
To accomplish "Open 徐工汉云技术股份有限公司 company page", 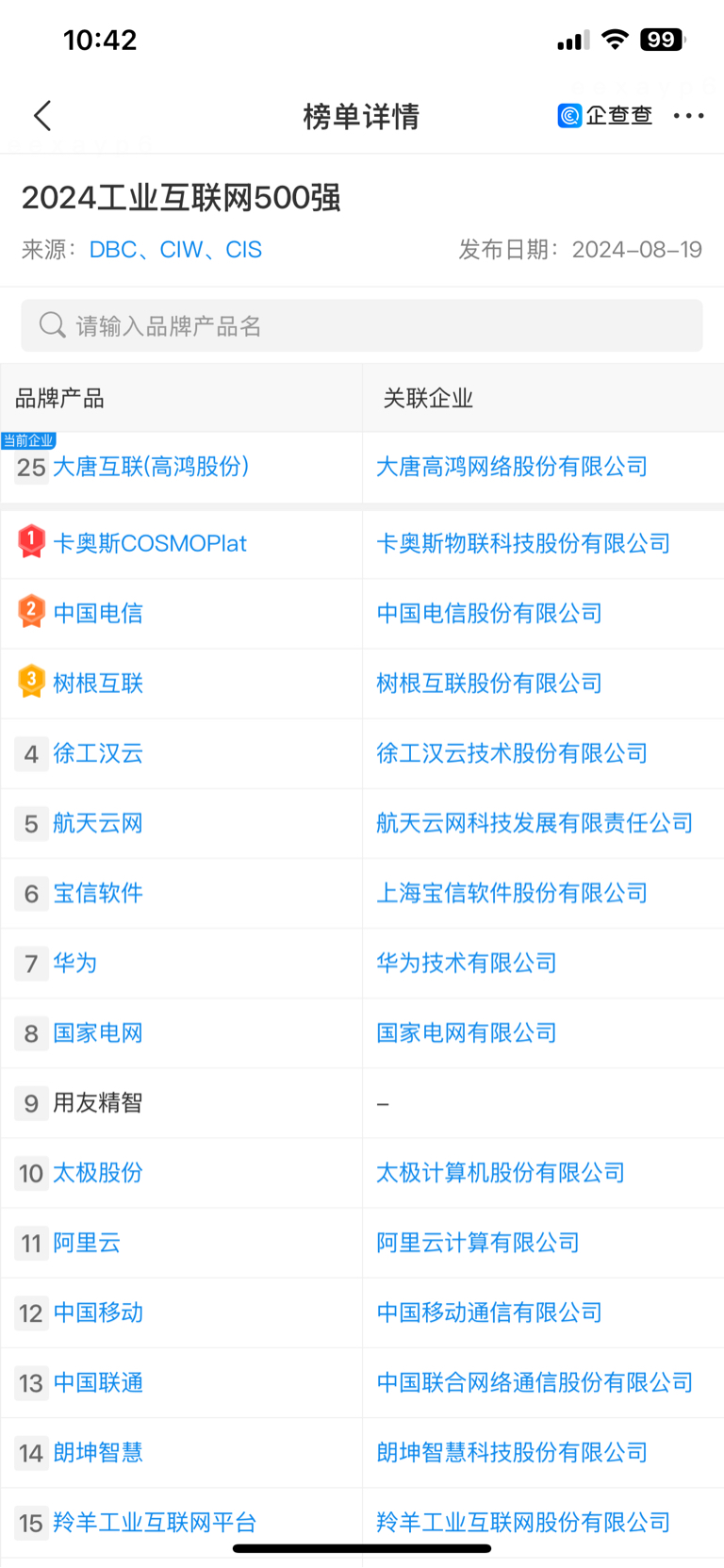I will [512, 752].
